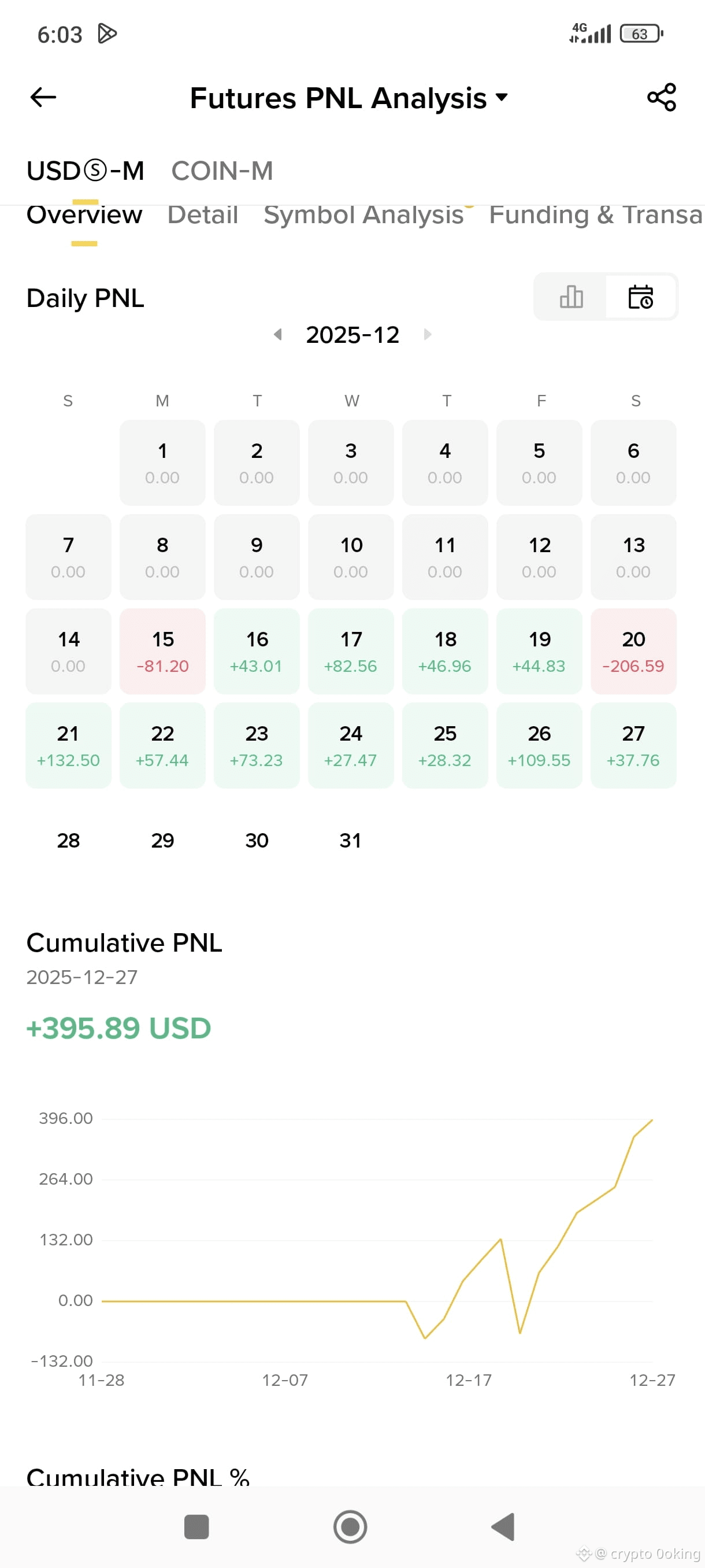Open Futures PNL Analysis dropdown

tap(348, 98)
